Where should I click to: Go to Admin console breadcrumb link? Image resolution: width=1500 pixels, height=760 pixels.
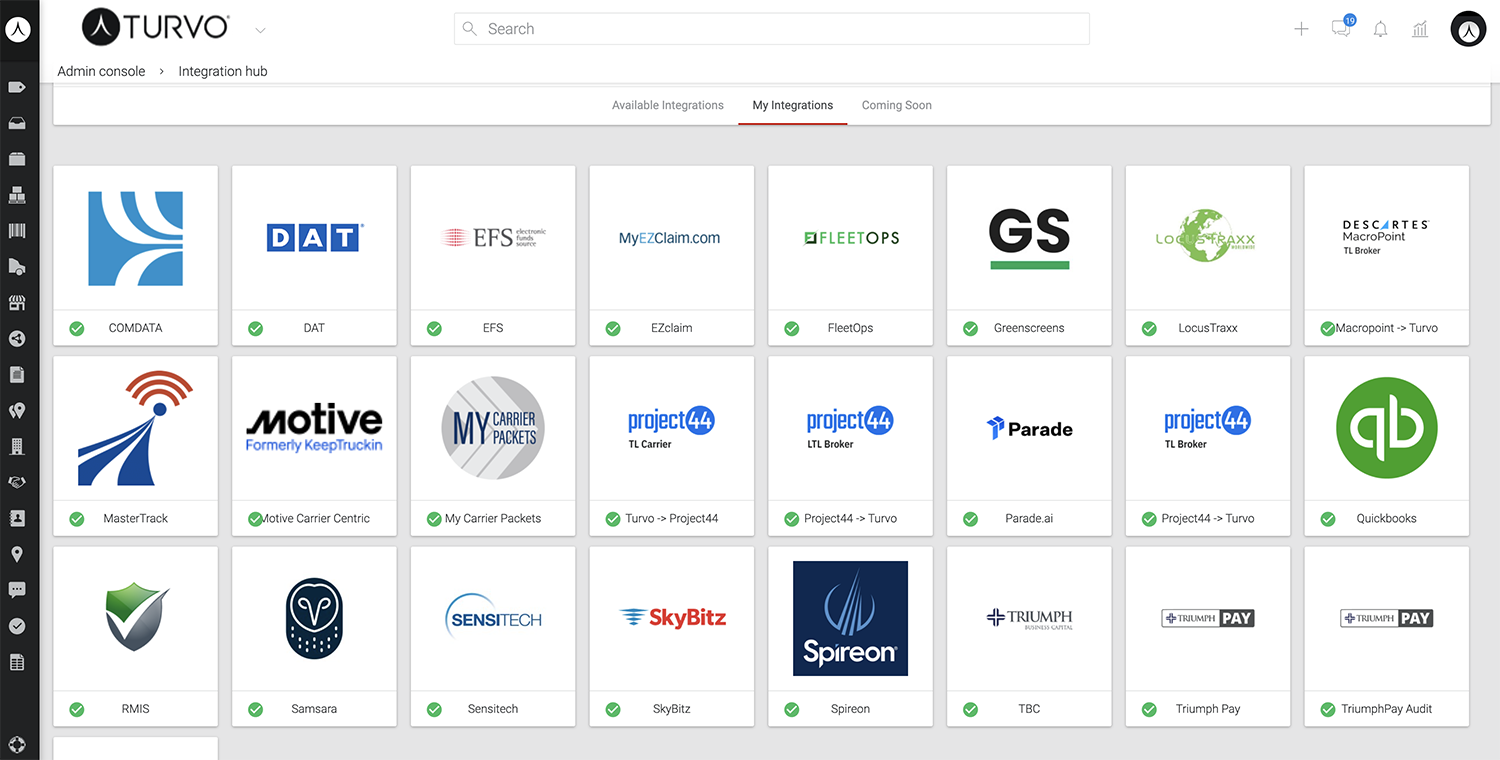click(x=101, y=71)
